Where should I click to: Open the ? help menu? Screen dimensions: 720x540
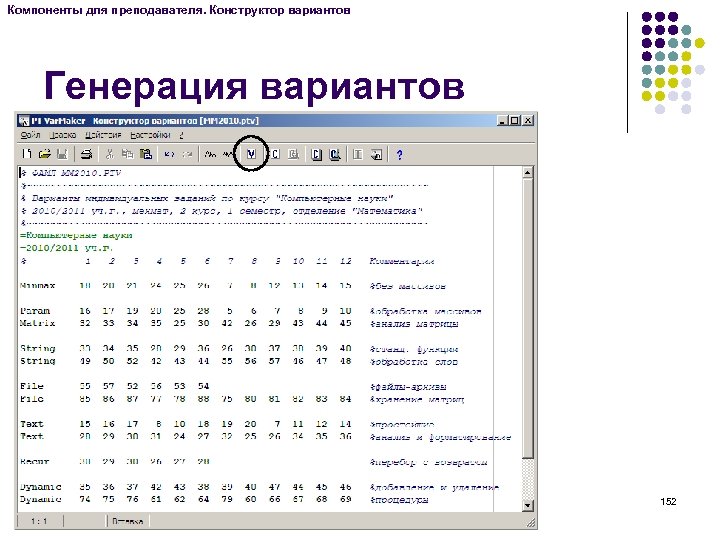pyautogui.click(x=181, y=135)
